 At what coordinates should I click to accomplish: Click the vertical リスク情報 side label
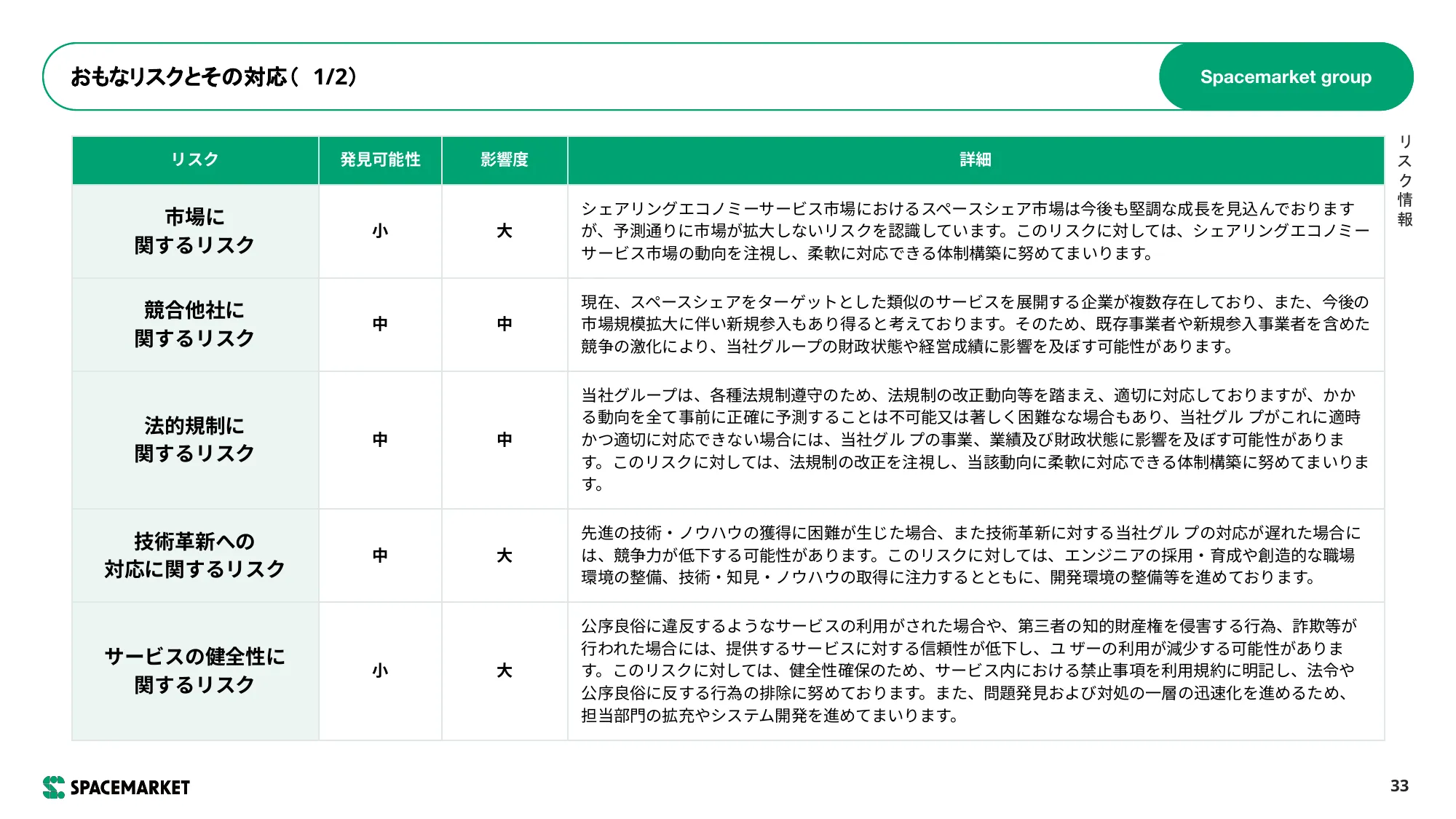click(1405, 181)
